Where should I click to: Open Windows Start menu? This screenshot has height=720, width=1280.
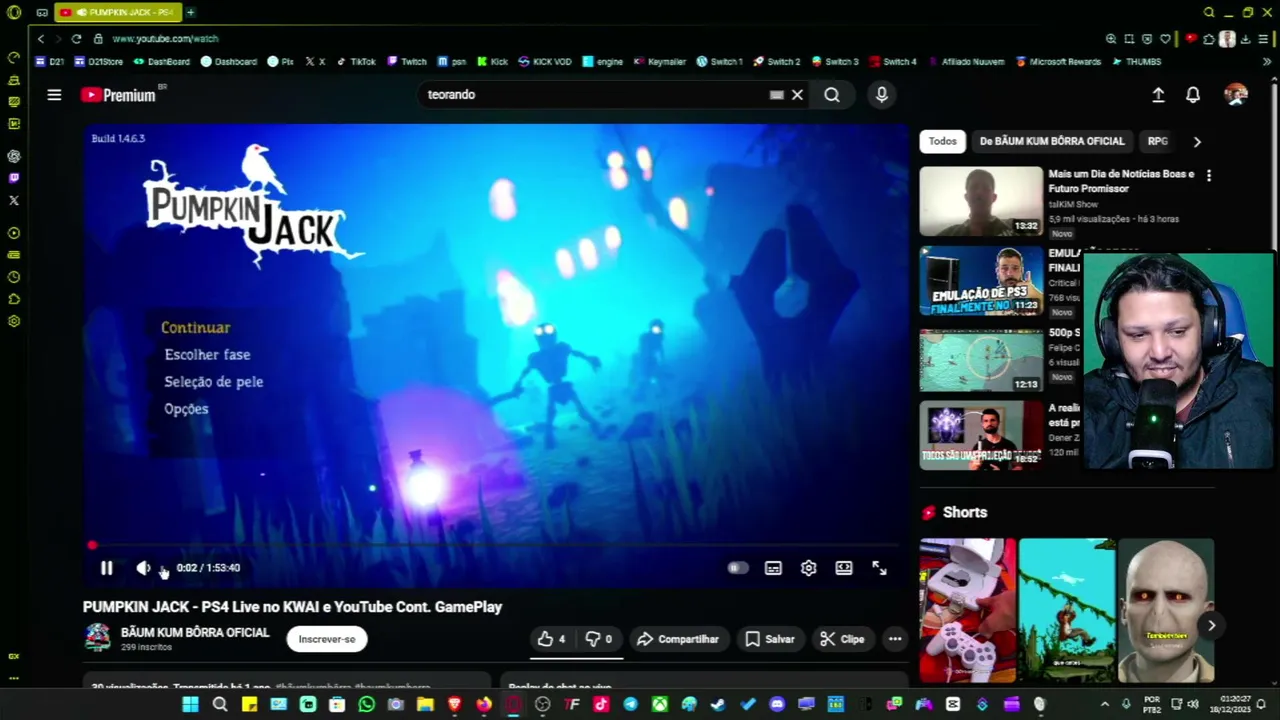pyautogui.click(x=191, y=705)
